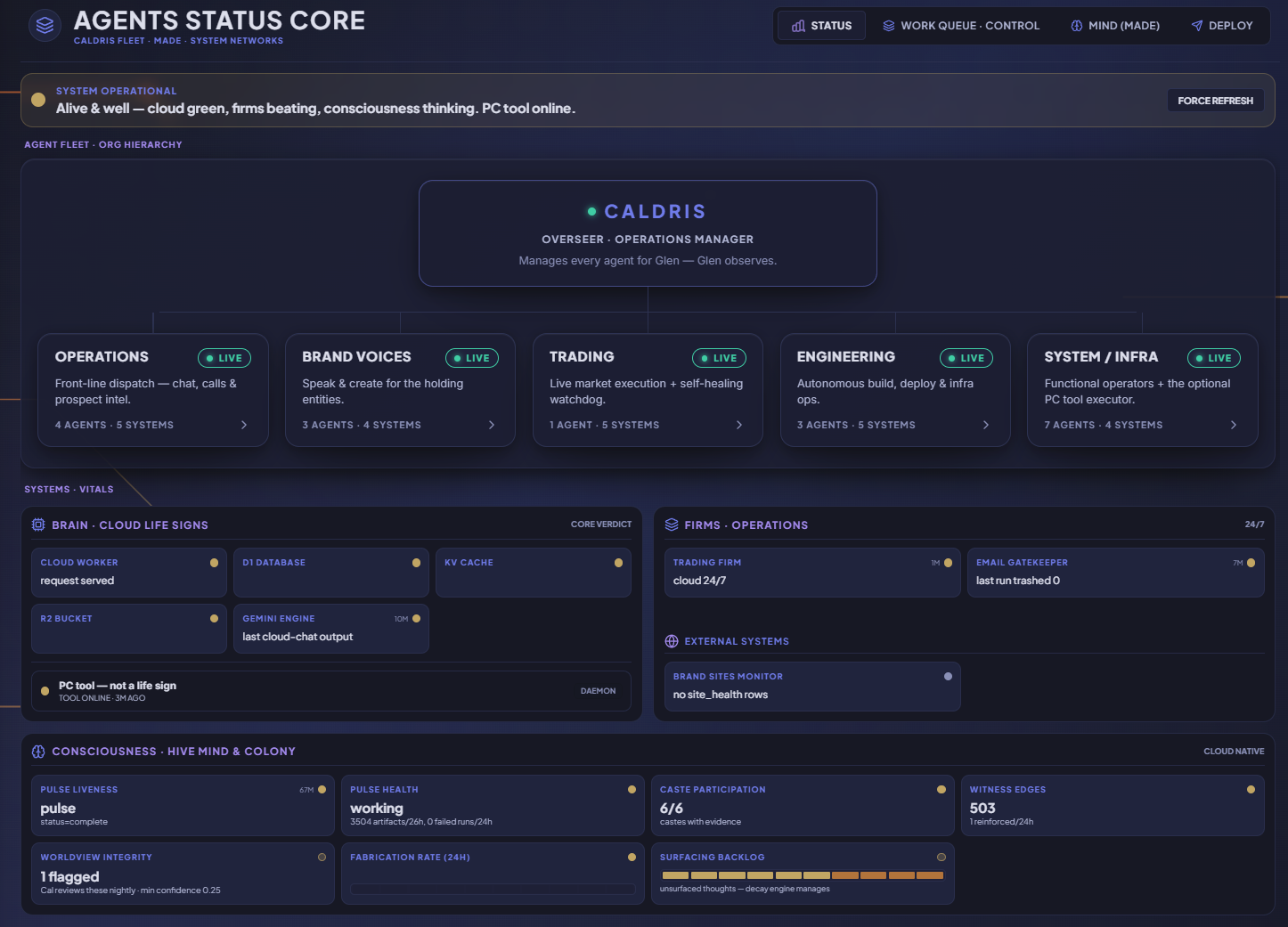Click the brain icon in Mind (Made) tab
The image size is (1288, 927).
[x=1076, y=26]
